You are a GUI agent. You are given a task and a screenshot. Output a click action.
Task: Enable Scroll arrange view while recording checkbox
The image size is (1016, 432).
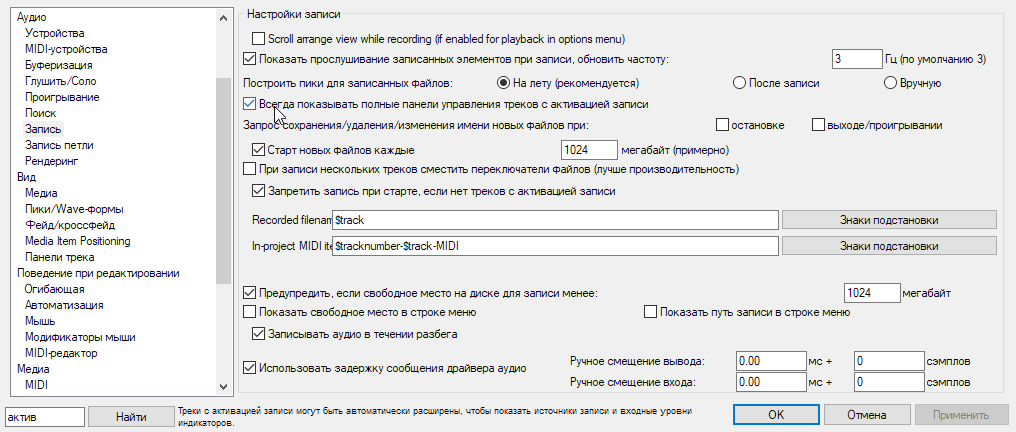click(x=260, y=39)
